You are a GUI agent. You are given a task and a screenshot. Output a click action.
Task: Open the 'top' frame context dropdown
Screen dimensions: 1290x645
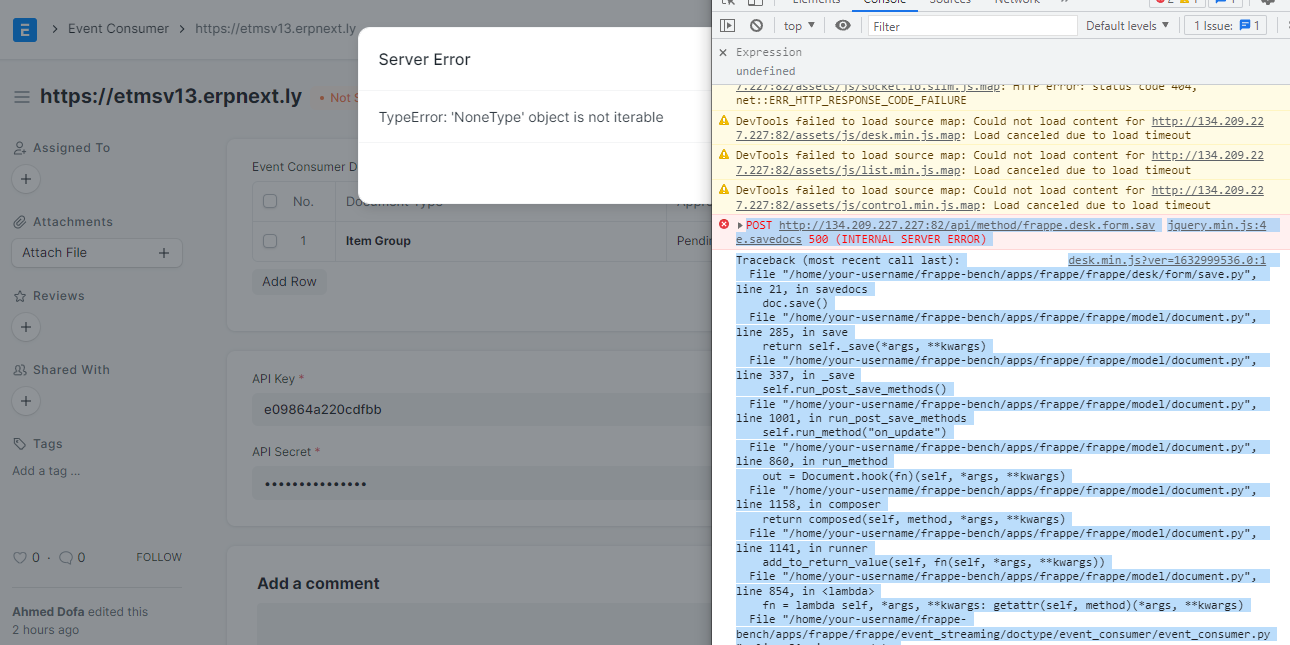(x=798, y=25)
